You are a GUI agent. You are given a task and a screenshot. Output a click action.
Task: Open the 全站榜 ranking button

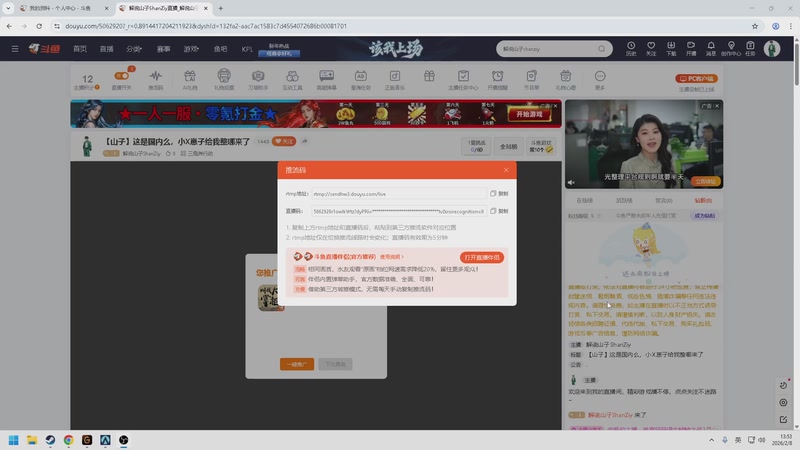(508, 146)
